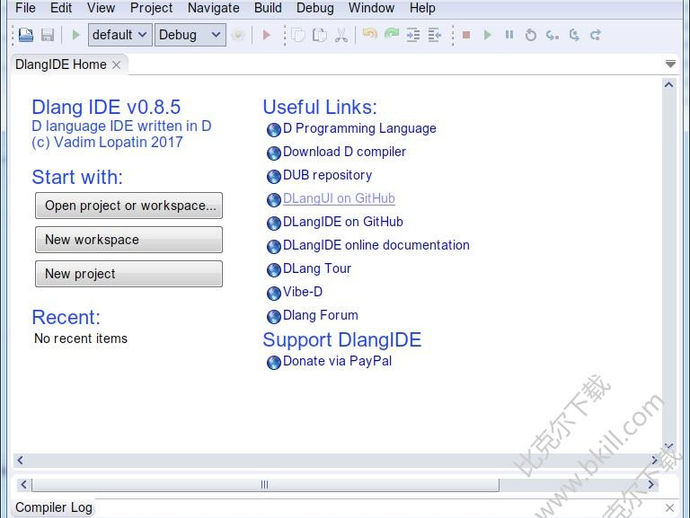The height and width of the screenshot is (518, 690).
Task: Click the Pause debugging icon
Action: click(x=509, y=35)
